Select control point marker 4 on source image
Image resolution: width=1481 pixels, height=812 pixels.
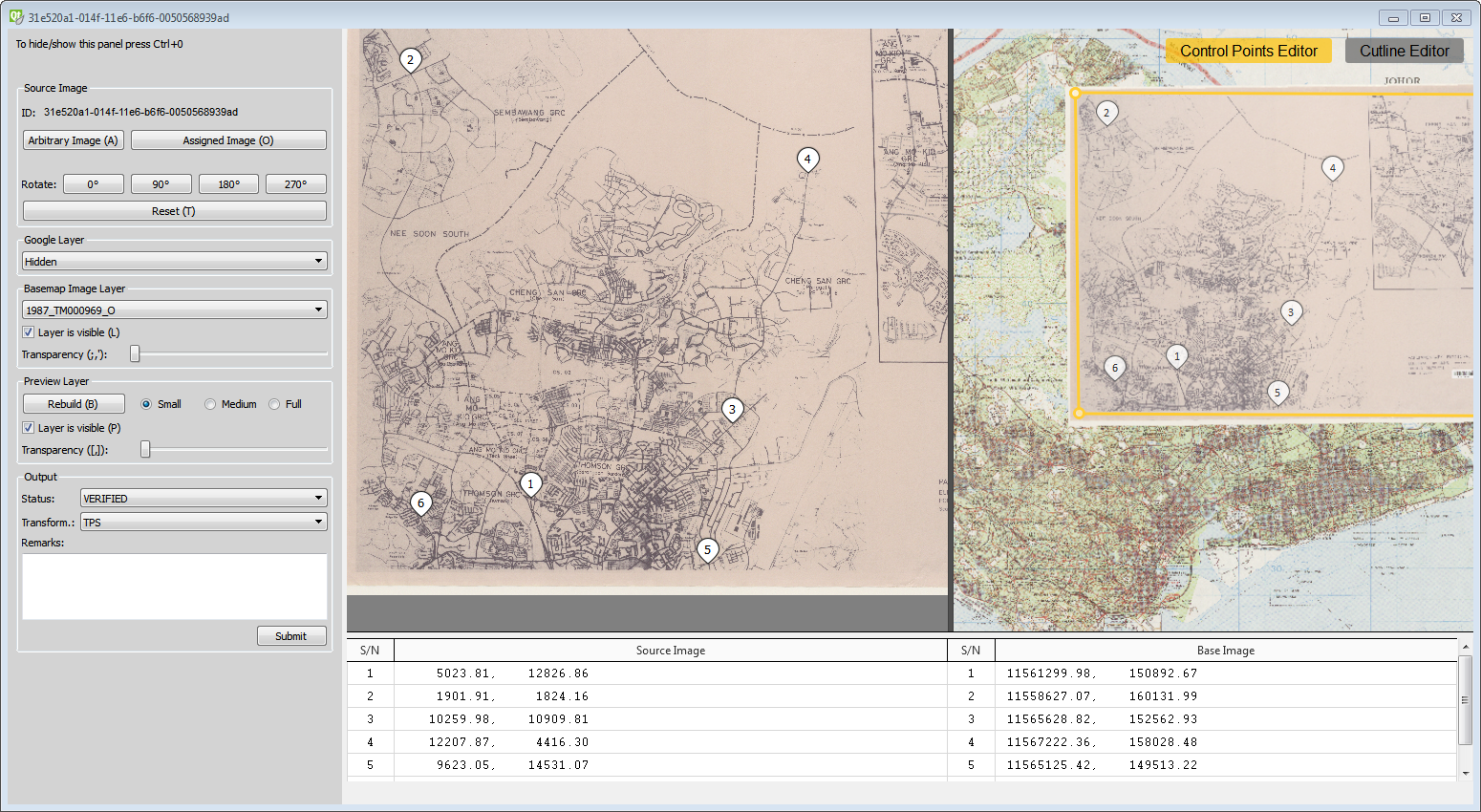[807, 160]
